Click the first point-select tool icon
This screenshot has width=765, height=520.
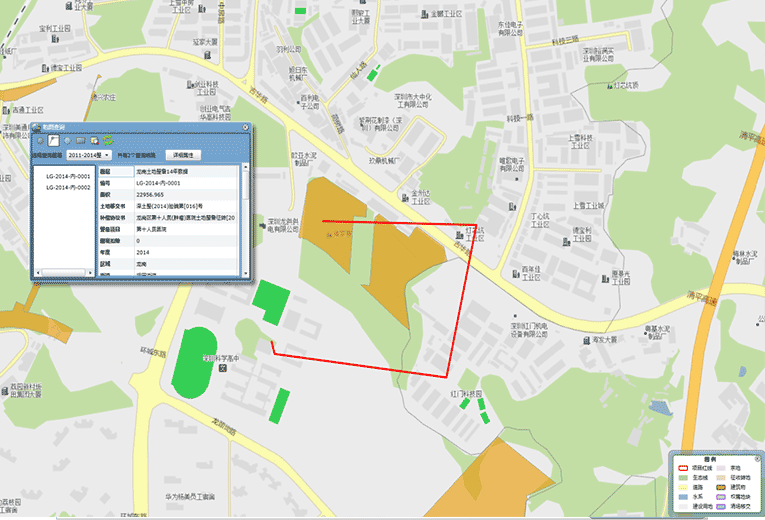coord(40,141)
